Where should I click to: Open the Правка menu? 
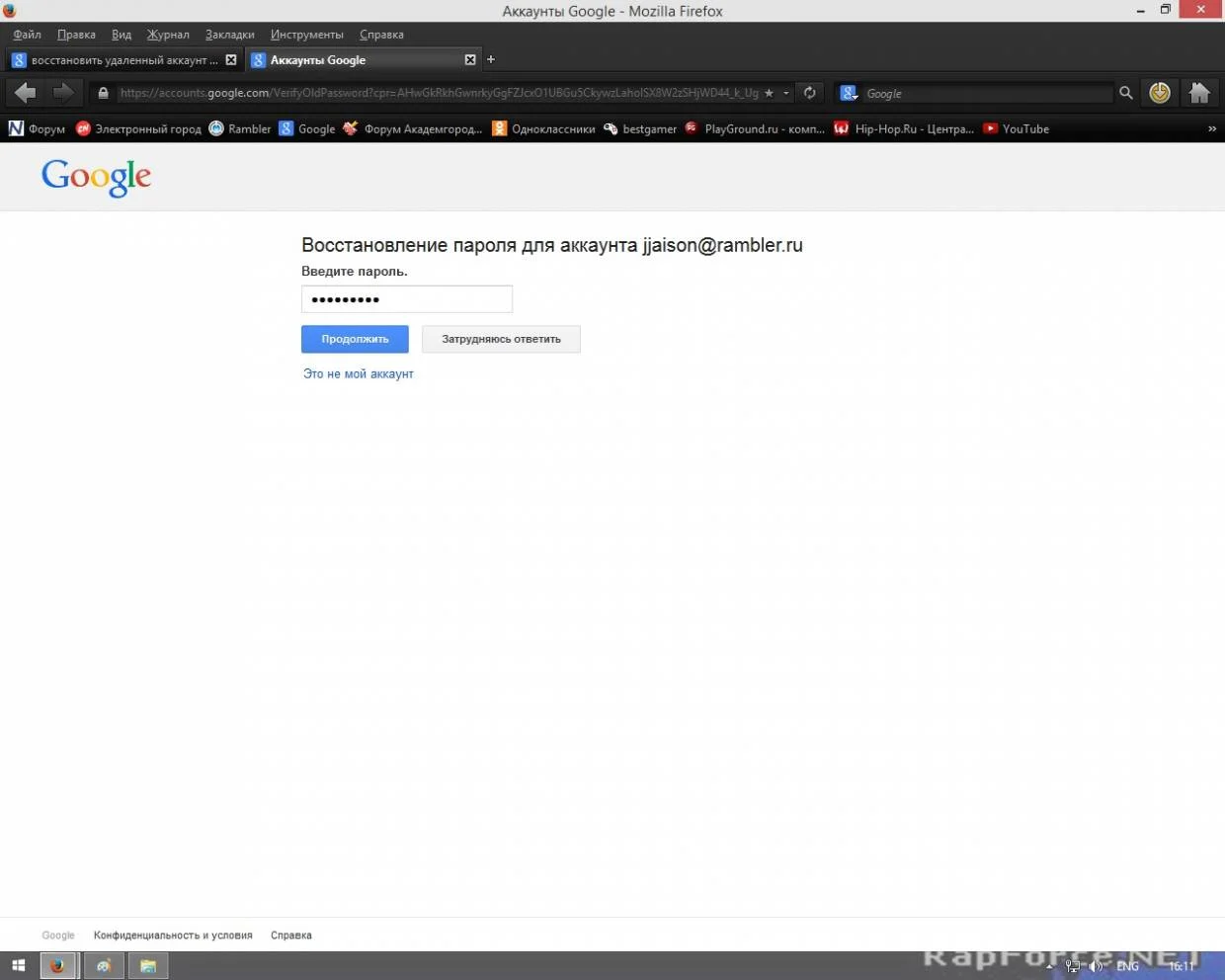click(76, 35)
